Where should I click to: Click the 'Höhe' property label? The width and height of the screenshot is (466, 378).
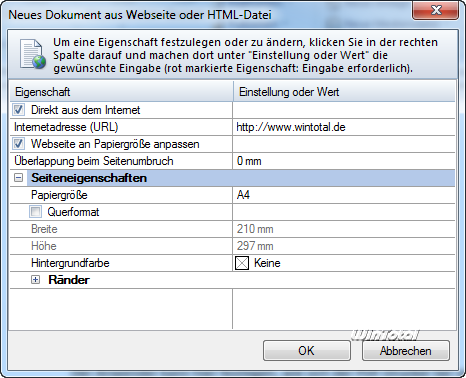pos(44,246)
